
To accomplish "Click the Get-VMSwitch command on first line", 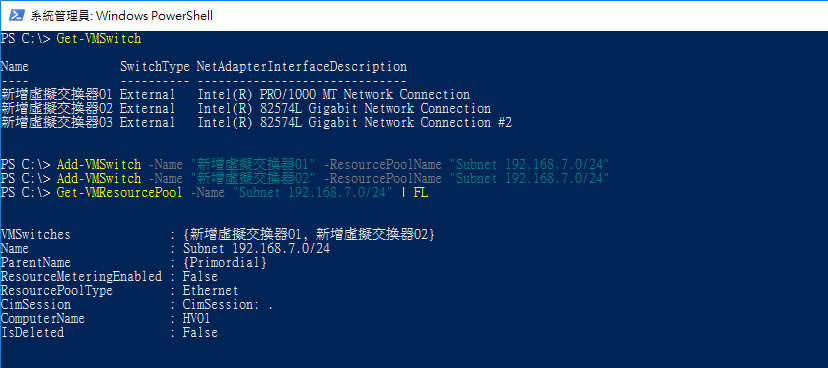I will point(99,39).
